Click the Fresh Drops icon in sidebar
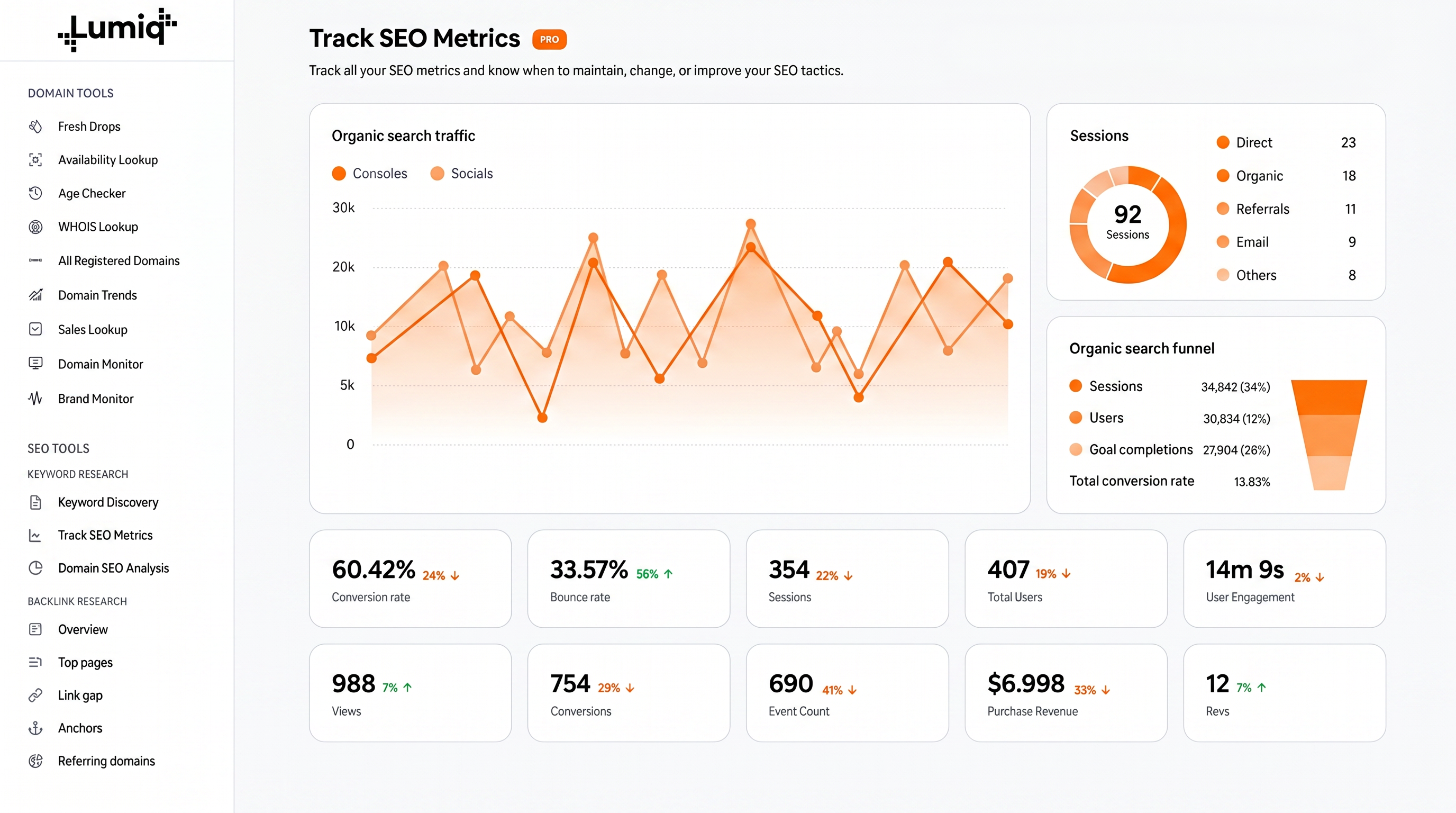This screenshot has height=813, width=1456. [x=35, y=127]
